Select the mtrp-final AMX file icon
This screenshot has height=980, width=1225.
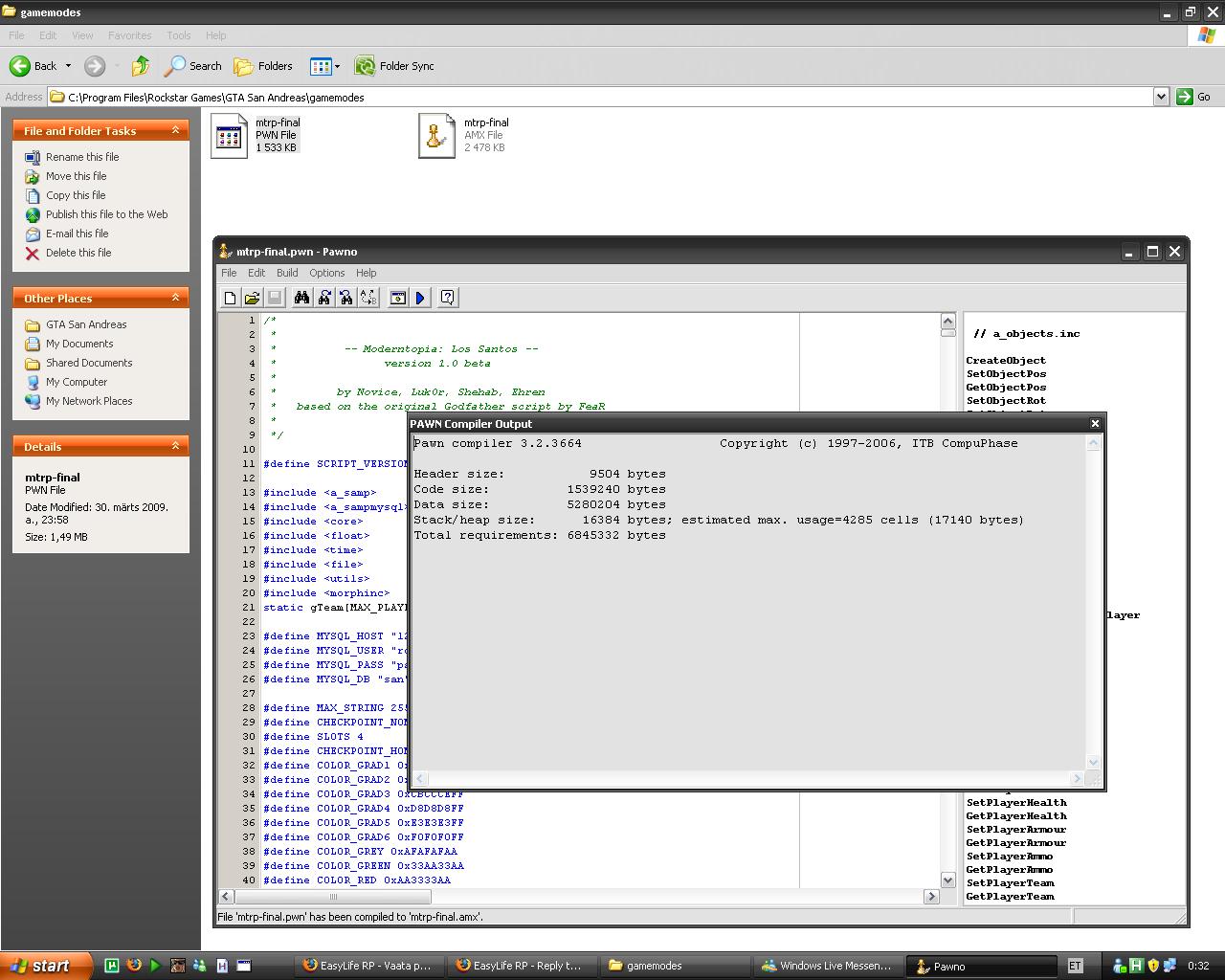pyautogui.click(x=436, y=136)
